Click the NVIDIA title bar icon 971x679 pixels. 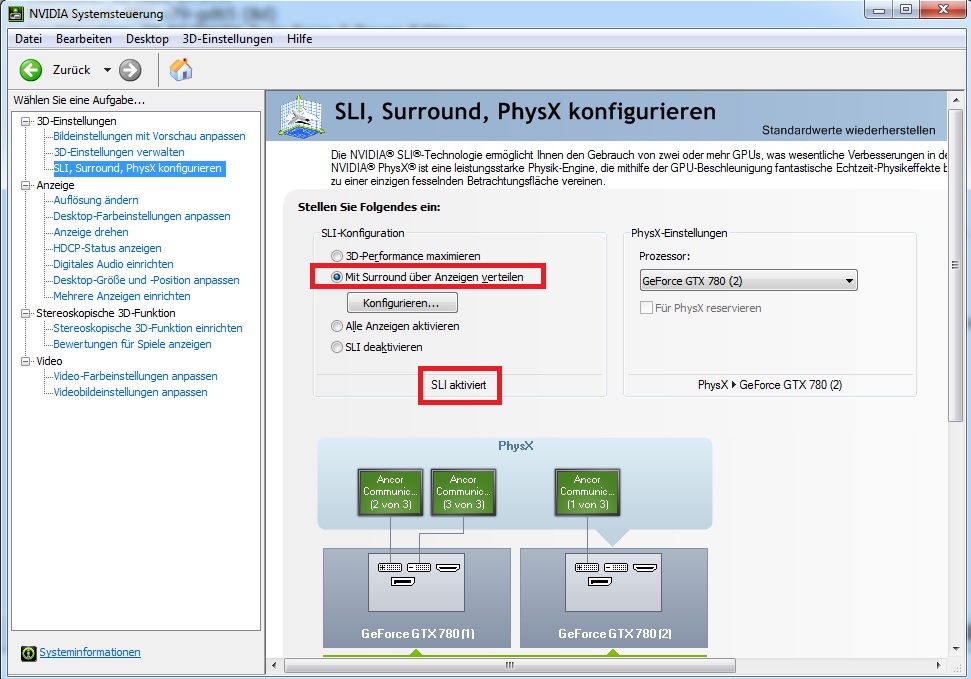point(16,13)
